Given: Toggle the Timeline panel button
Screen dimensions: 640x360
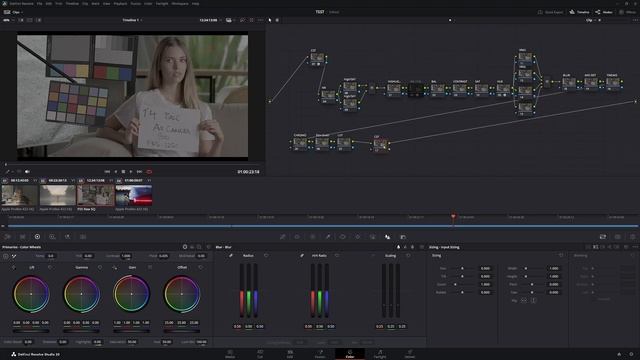Looking at the screenshot, I should point(580,12).
